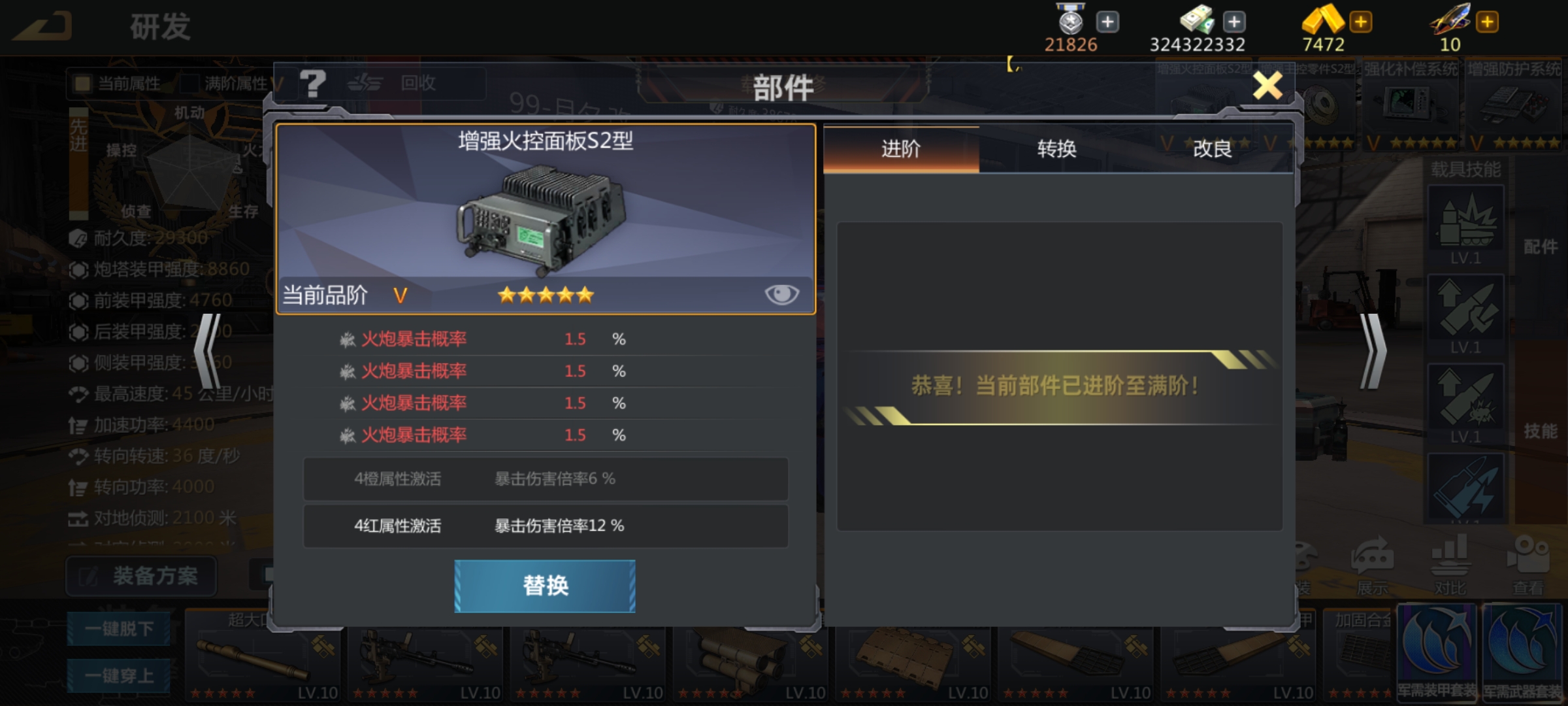Open the 装备方案 equipment plan button
This screenshot has height=706, width=1568.
[141, 576]
